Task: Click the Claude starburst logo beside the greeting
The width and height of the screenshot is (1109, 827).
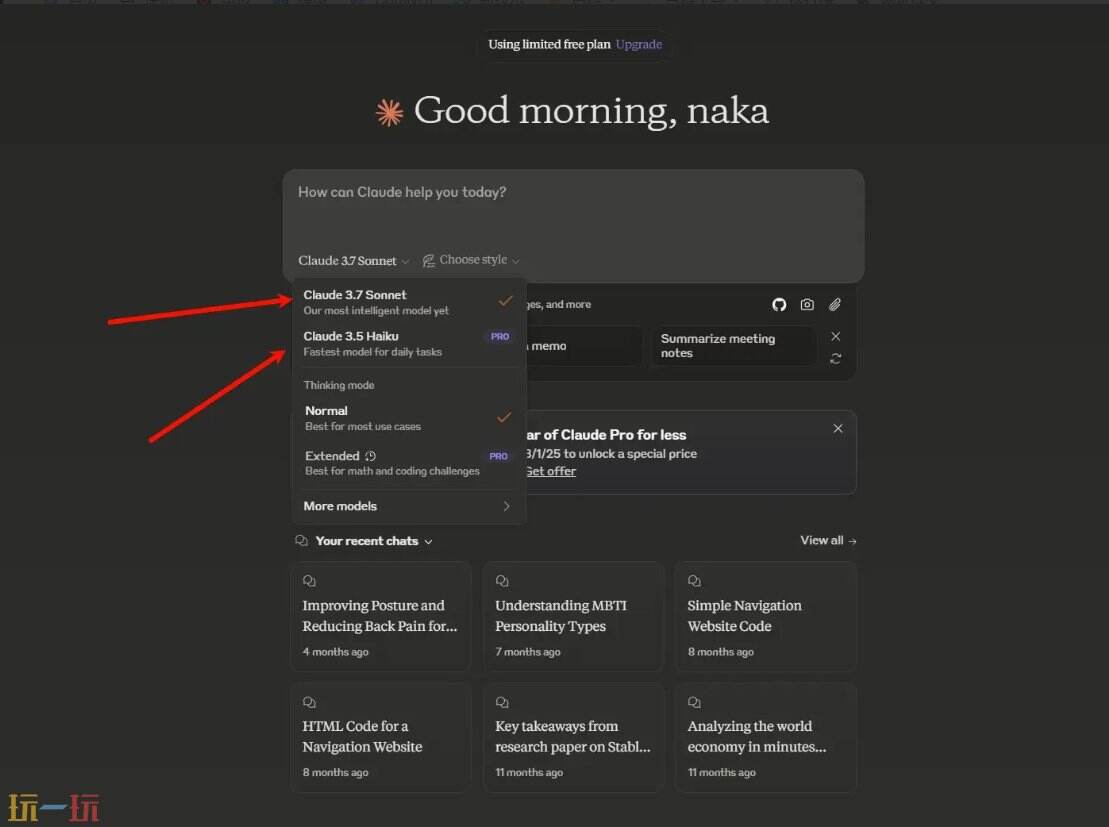Action: (389, 113)
